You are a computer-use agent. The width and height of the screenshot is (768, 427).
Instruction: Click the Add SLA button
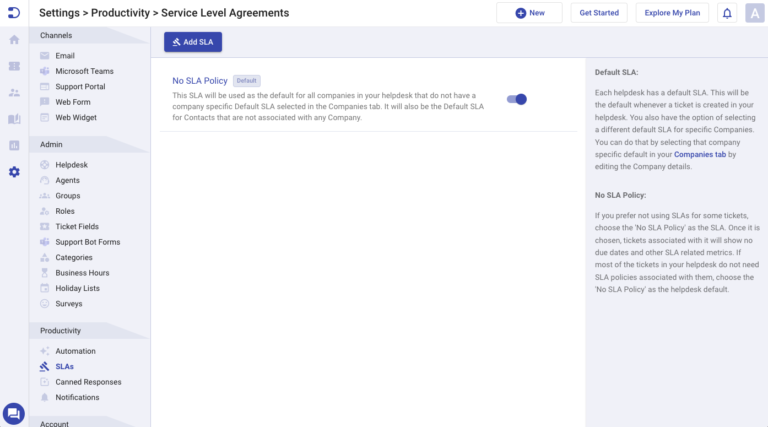[193, 42]
